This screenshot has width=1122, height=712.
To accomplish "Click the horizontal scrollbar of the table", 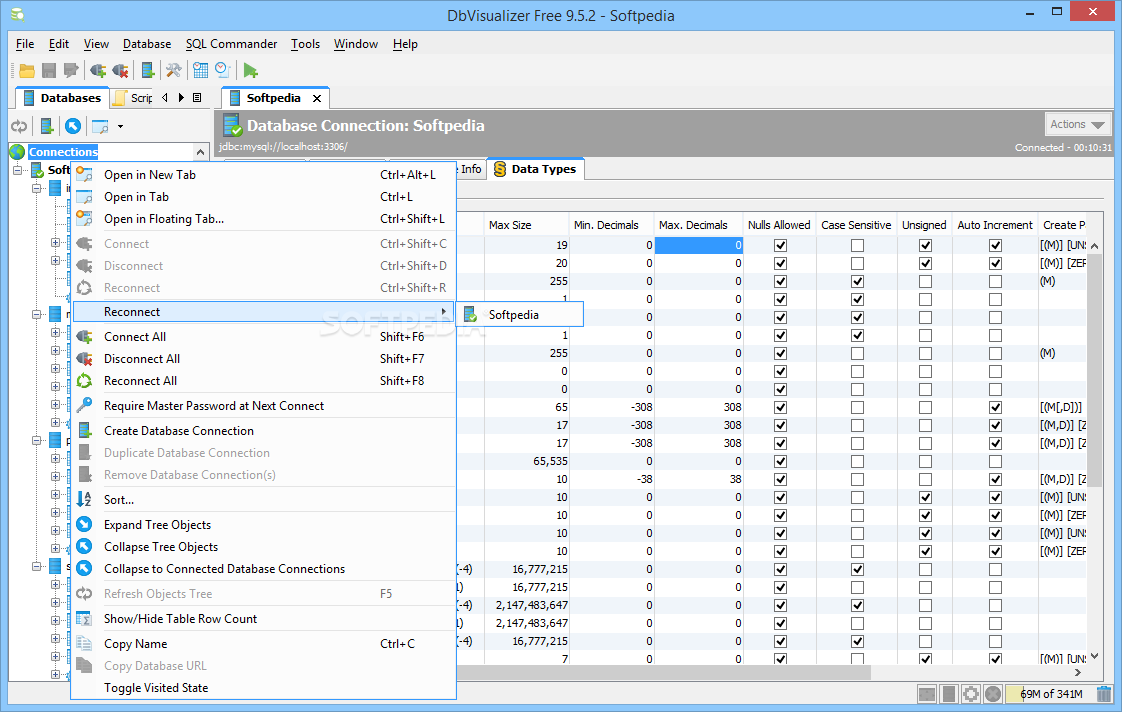I will [664, 673].
